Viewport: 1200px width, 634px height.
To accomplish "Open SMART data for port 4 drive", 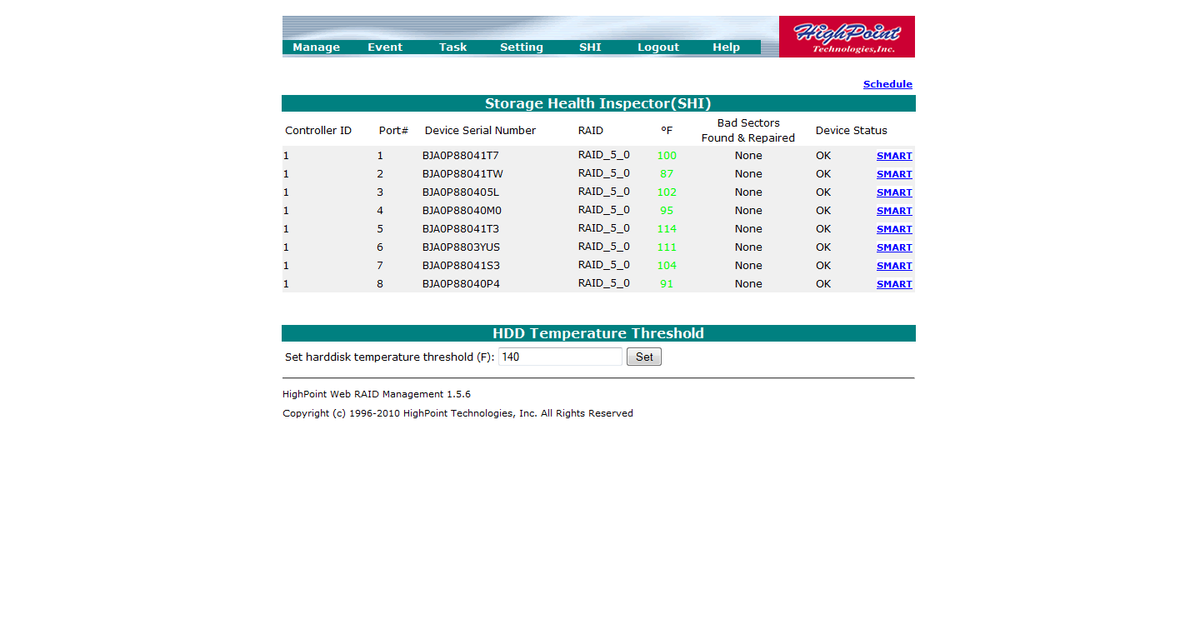I will point(894,210).
